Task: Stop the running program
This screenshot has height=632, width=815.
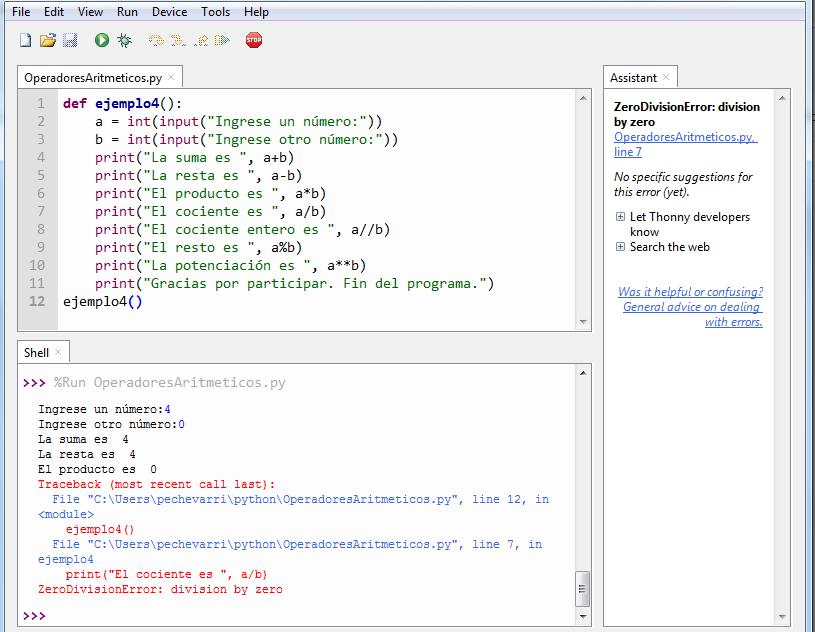Action: 252,41
